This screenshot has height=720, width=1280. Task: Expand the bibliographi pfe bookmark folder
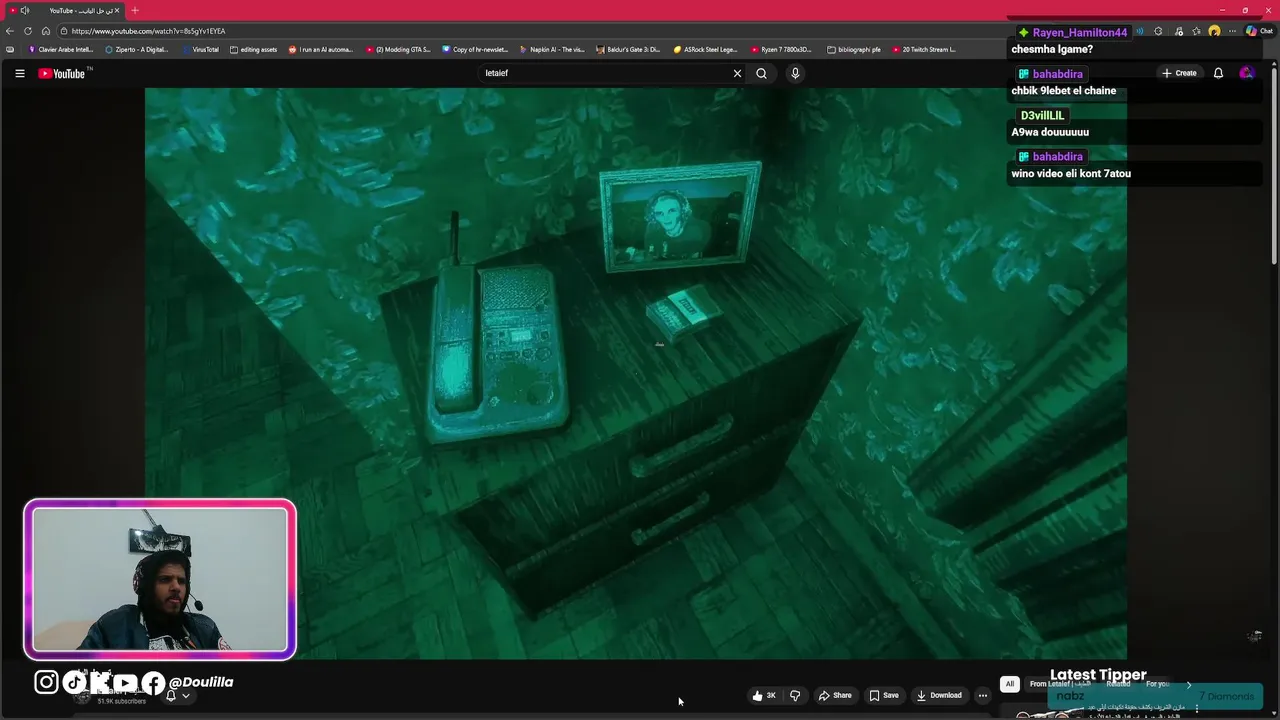pos(854,49)
